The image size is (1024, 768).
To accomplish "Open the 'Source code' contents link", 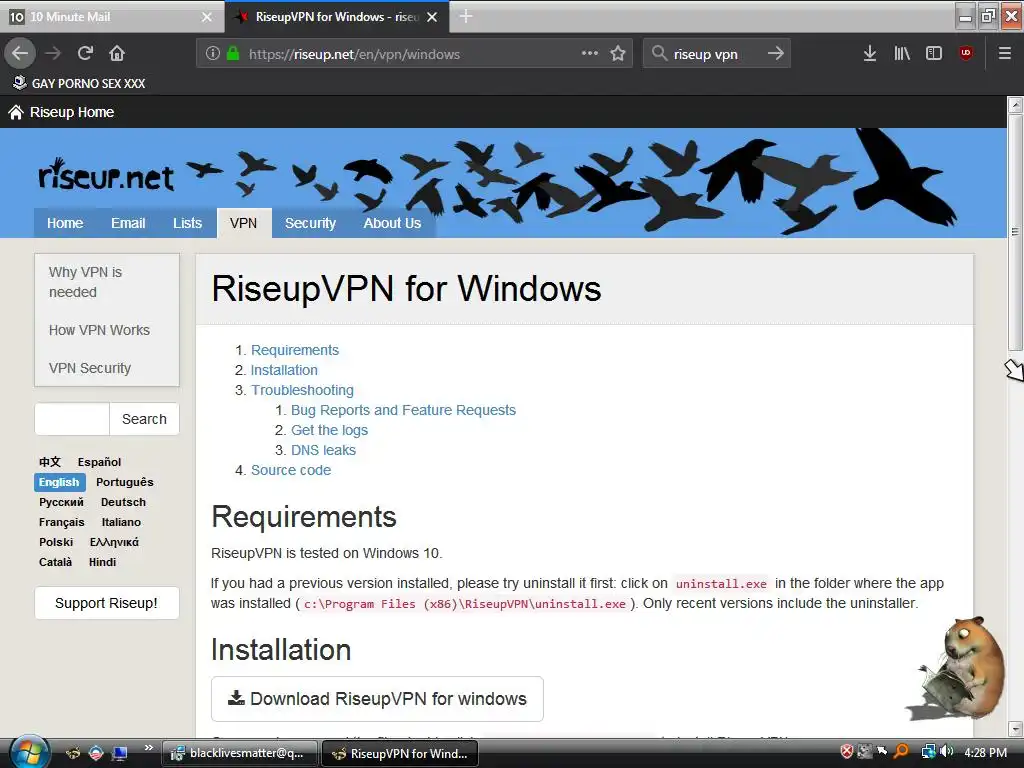I will 291,470.
